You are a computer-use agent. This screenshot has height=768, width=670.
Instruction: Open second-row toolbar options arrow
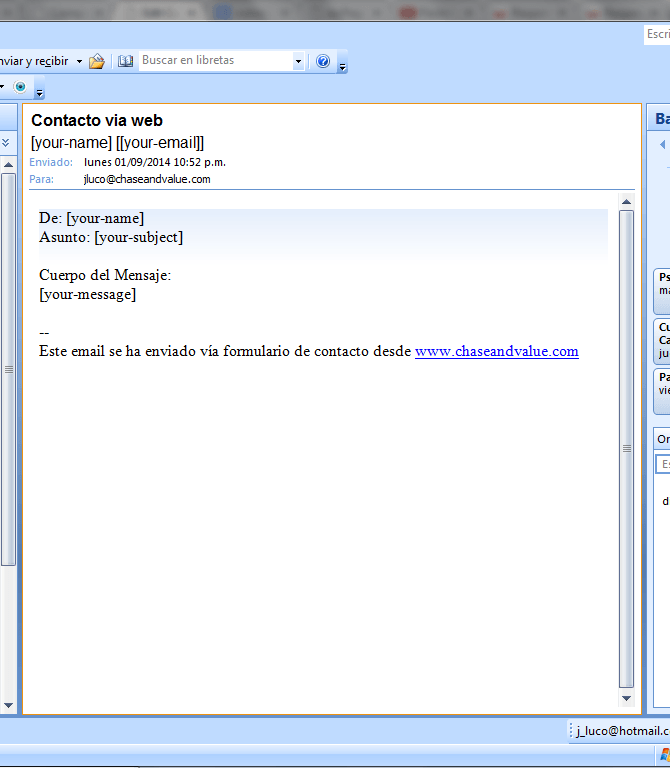pyautogui.click(x=40, y=90)
